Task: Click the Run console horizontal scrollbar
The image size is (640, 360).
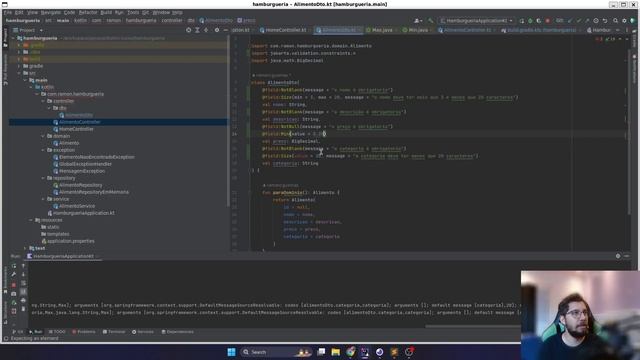Action: [x=473, y=326]
